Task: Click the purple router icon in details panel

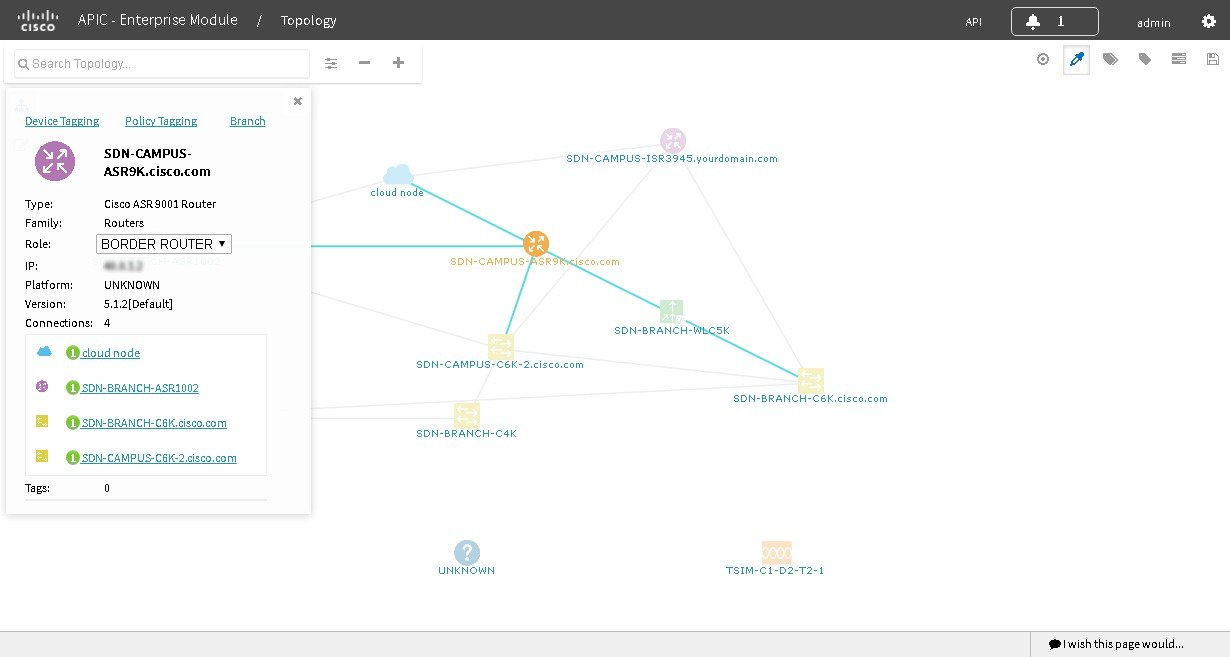Action: [55, 161]
